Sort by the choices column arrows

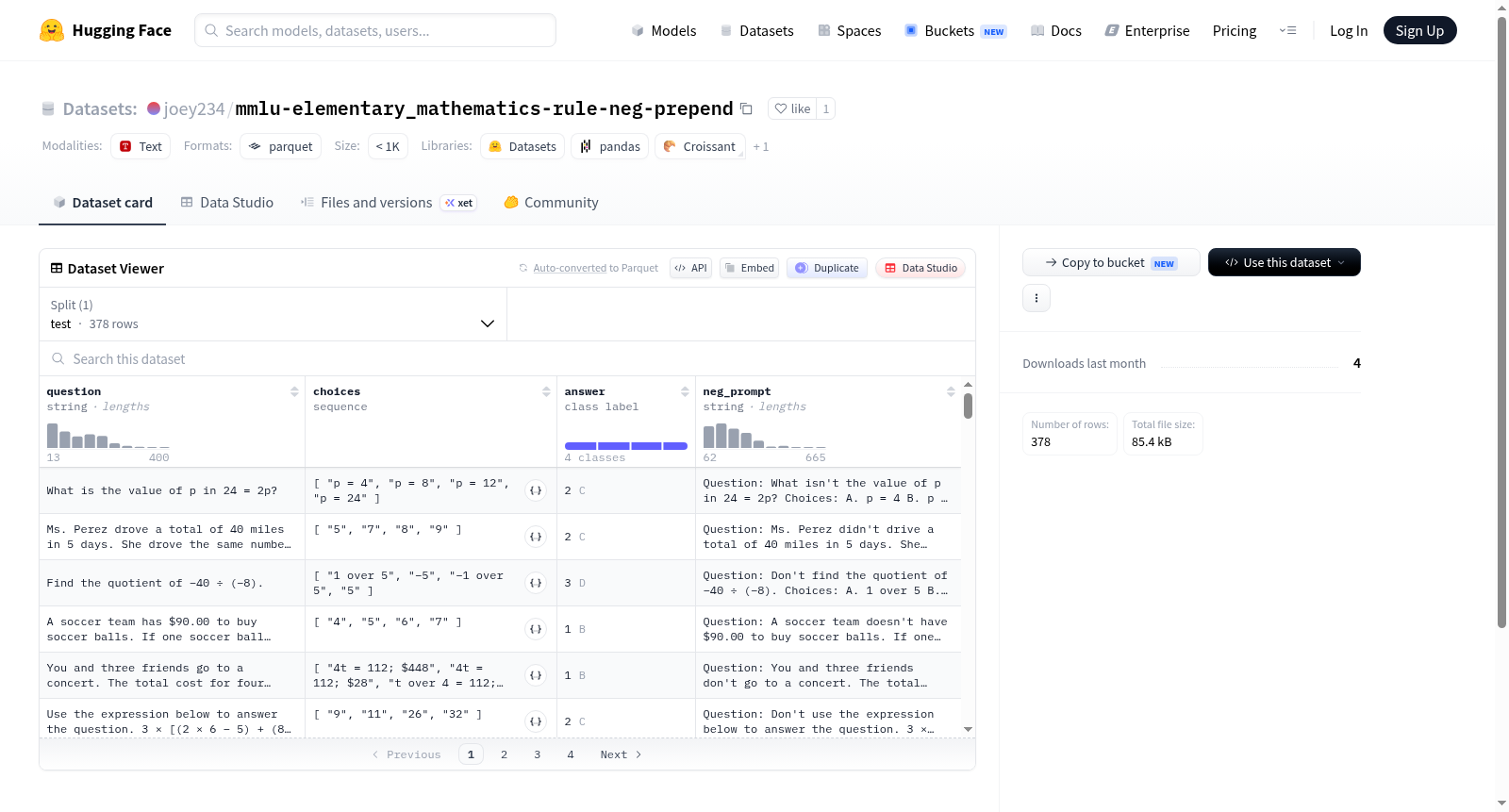click(546, 391)
